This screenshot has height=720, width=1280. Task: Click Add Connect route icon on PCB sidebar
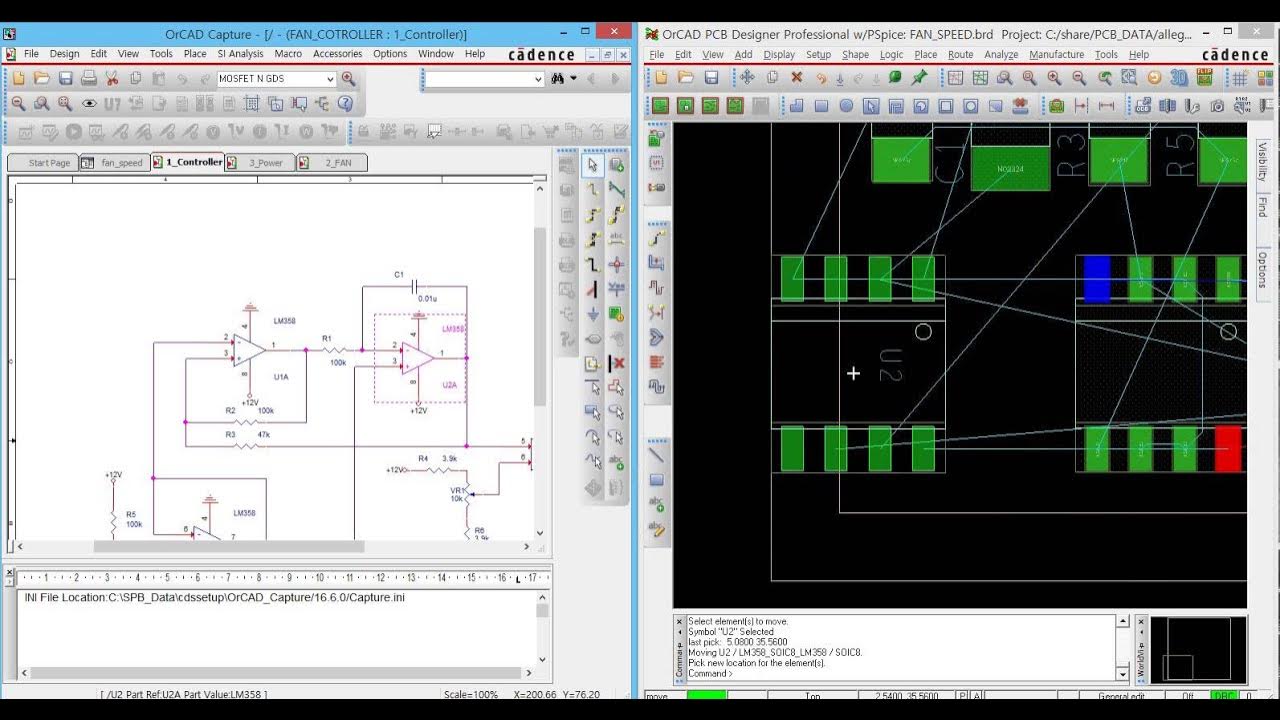(x=657, y=238)
